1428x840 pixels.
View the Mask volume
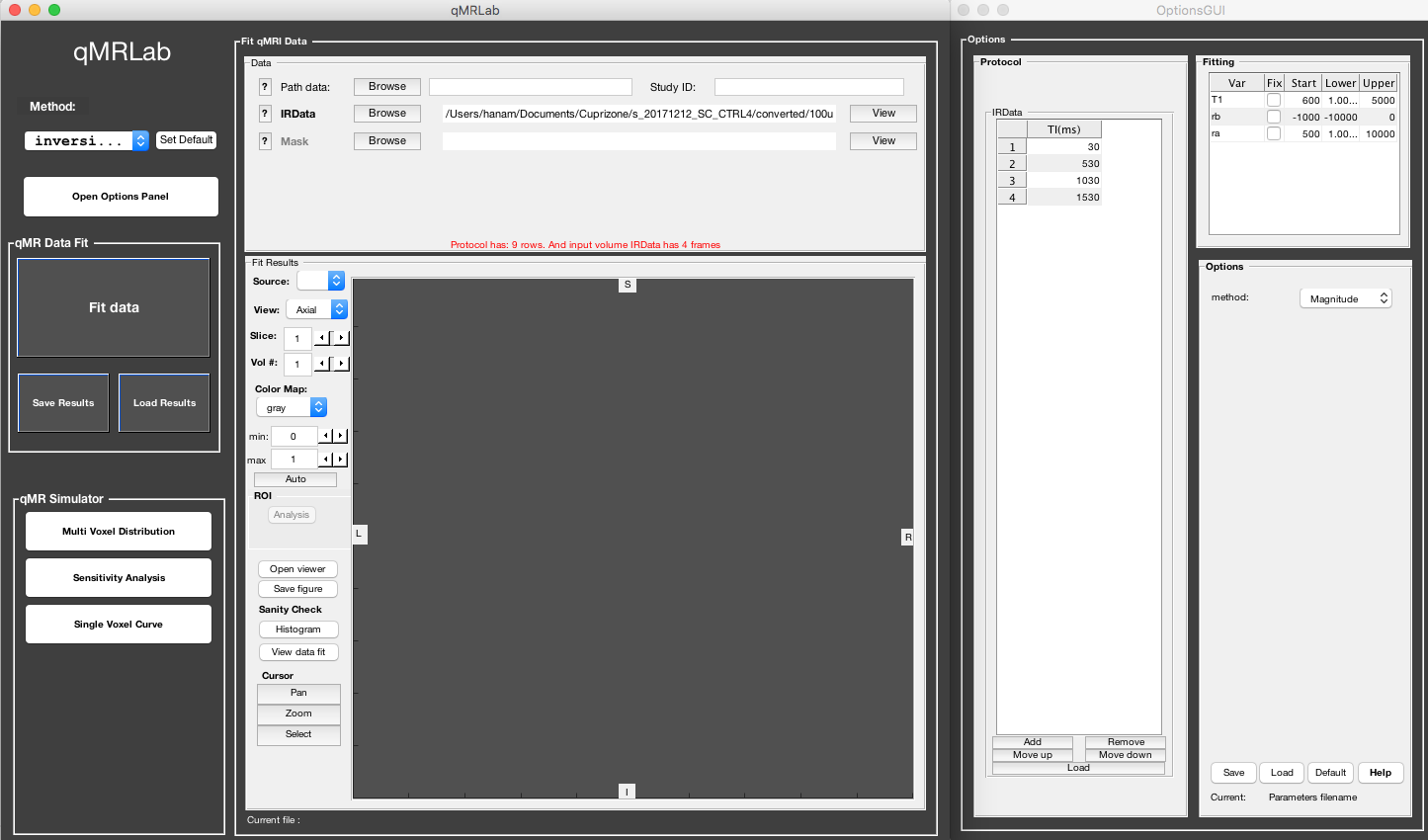point(883,141)
